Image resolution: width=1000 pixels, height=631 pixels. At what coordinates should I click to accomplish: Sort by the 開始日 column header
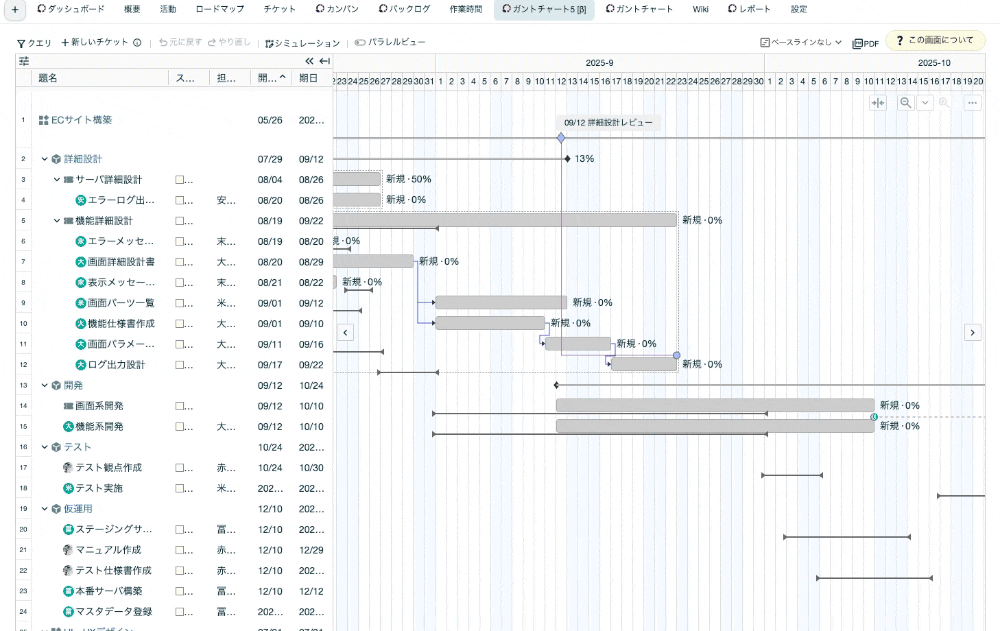coord(271,78)
